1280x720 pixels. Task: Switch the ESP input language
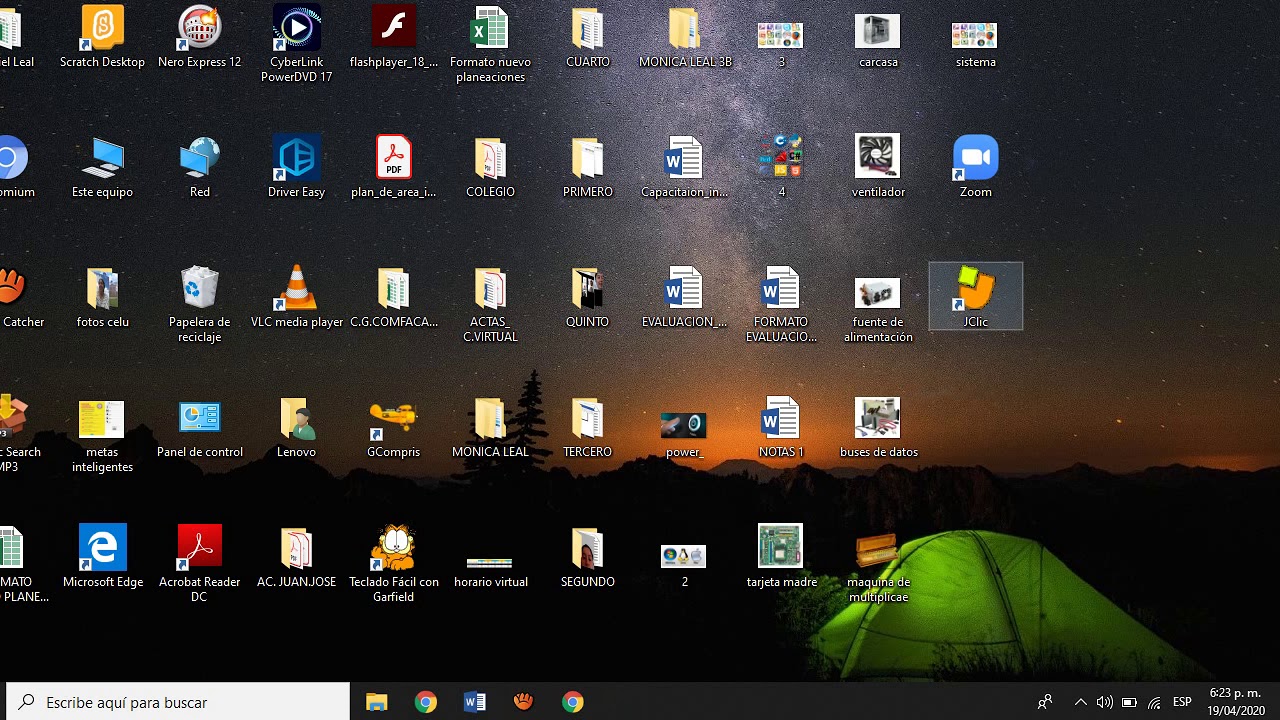(x=1182, y=702)
